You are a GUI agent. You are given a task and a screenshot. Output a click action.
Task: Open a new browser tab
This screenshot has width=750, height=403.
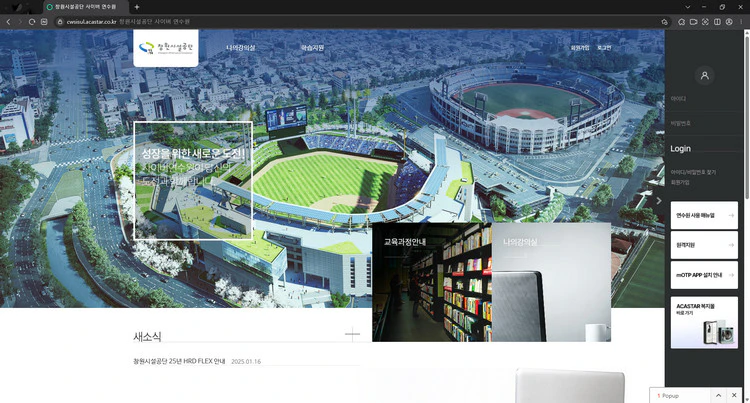point(137,7)
